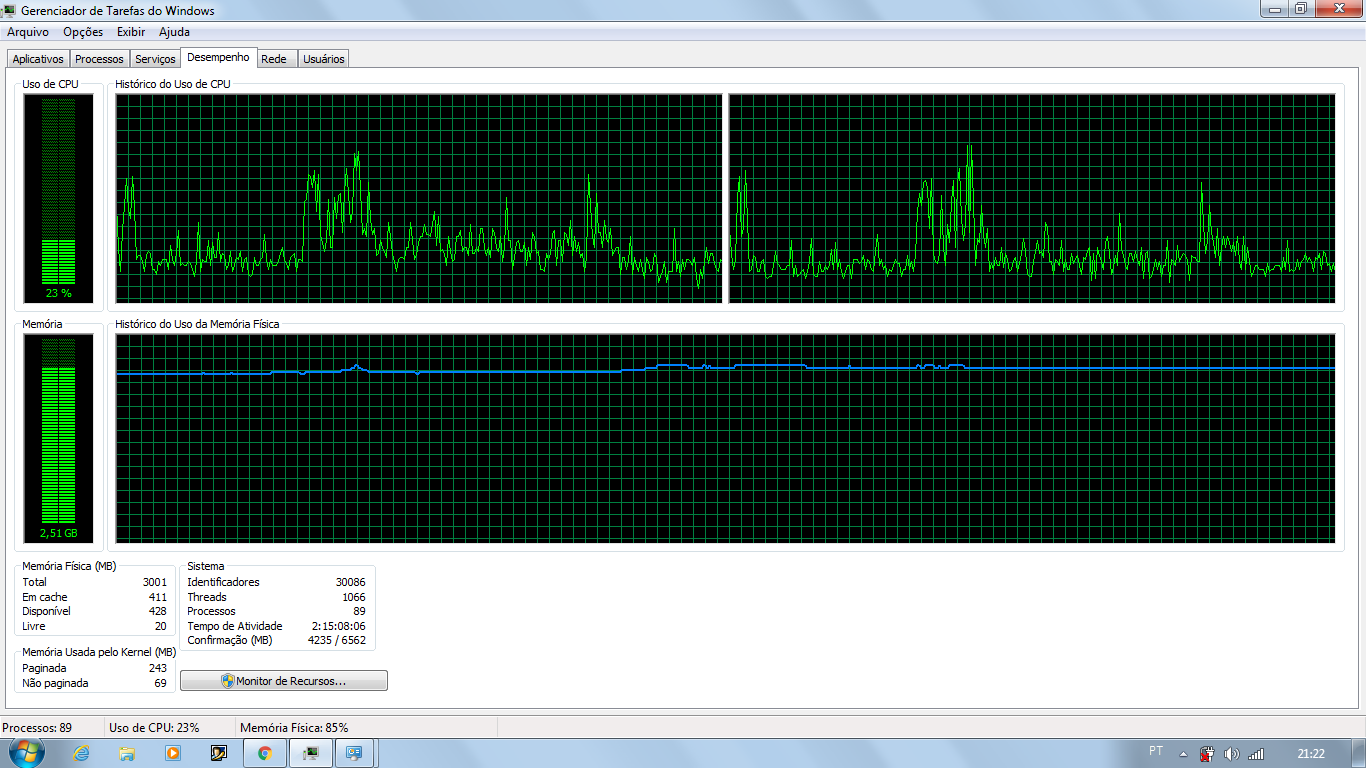Click the rightmost running app taskbar icon

click(x=354, y=753)
